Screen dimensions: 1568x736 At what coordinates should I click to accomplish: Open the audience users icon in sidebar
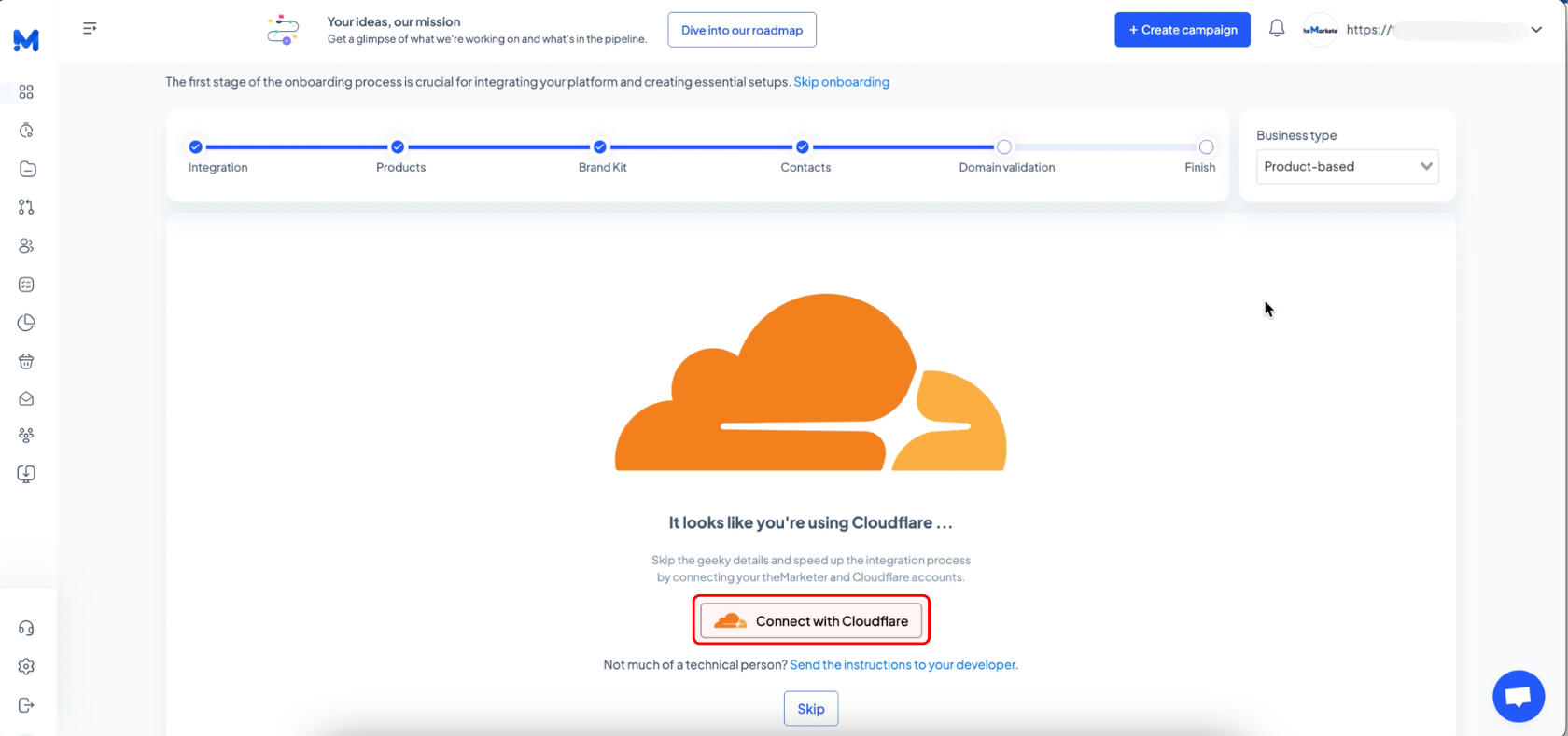26,246
